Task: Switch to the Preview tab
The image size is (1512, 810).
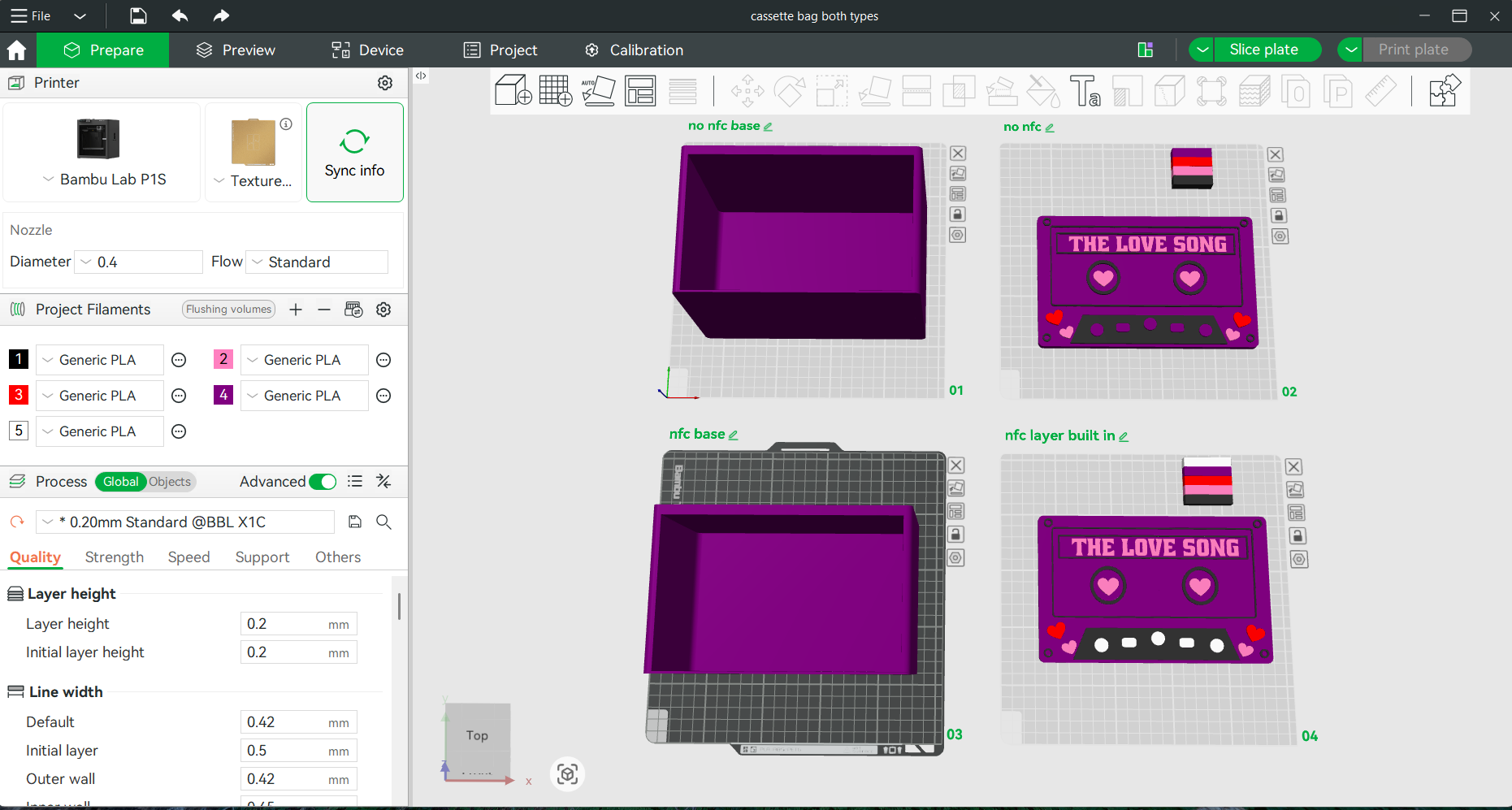Action: (236, 50)
